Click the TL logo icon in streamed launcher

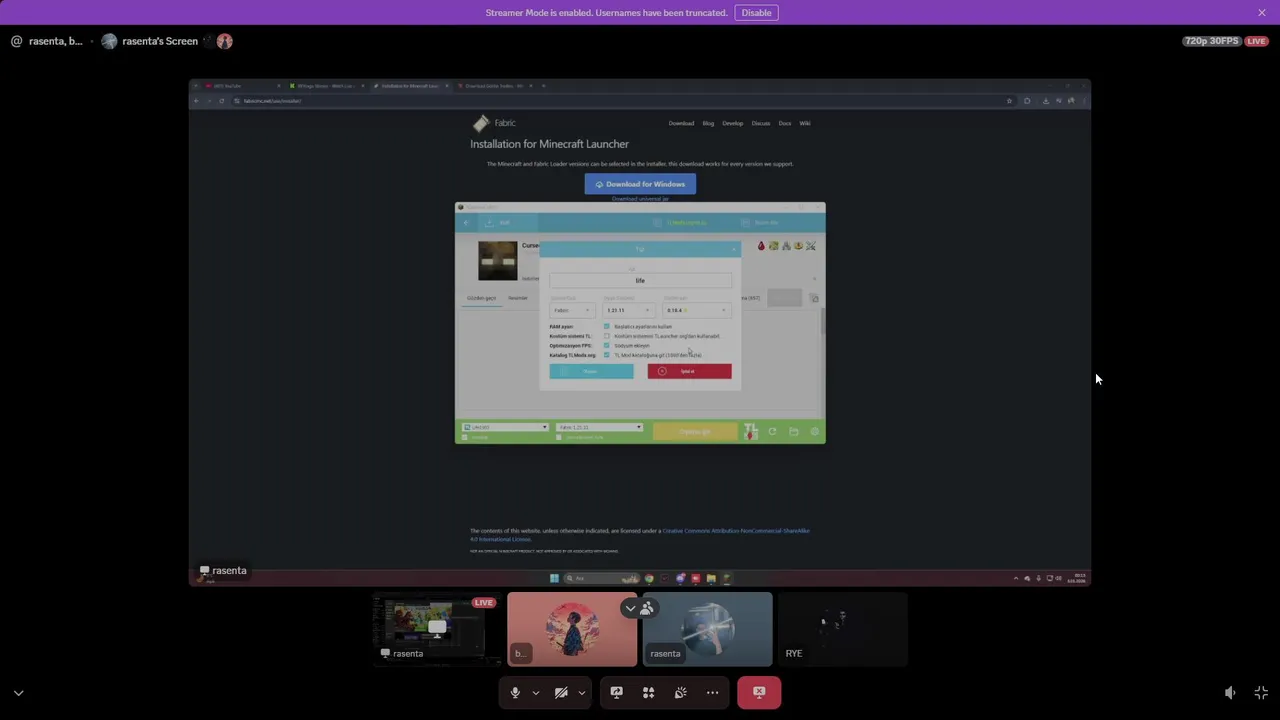750,431
